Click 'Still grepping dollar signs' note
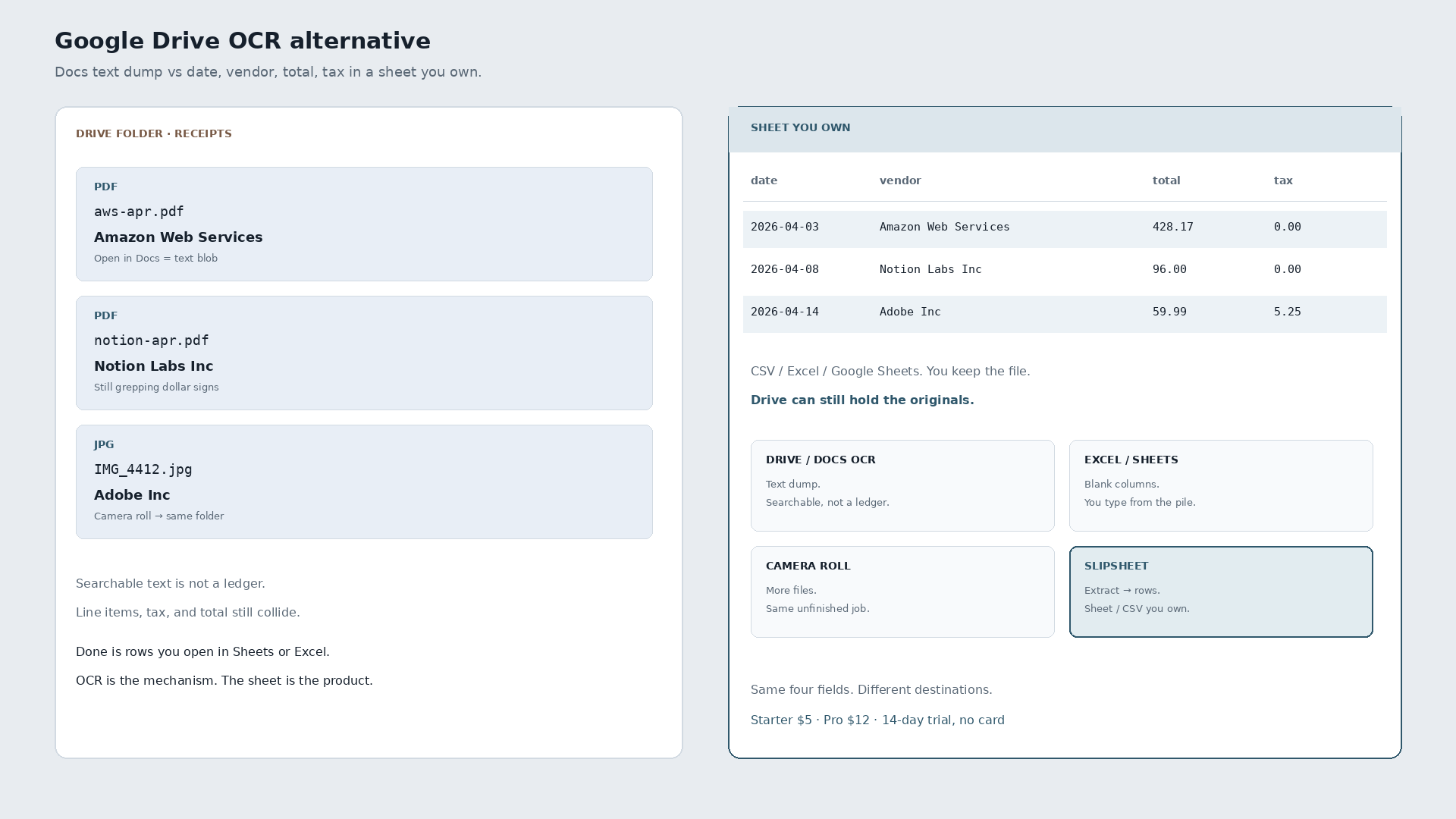 pyautogui.click(x=156, y=388)
